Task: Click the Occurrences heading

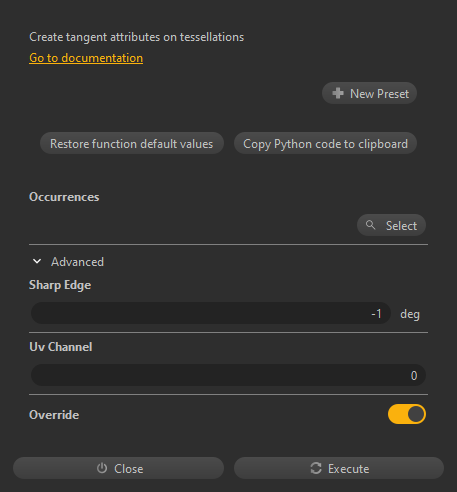Action: (64, 197)
